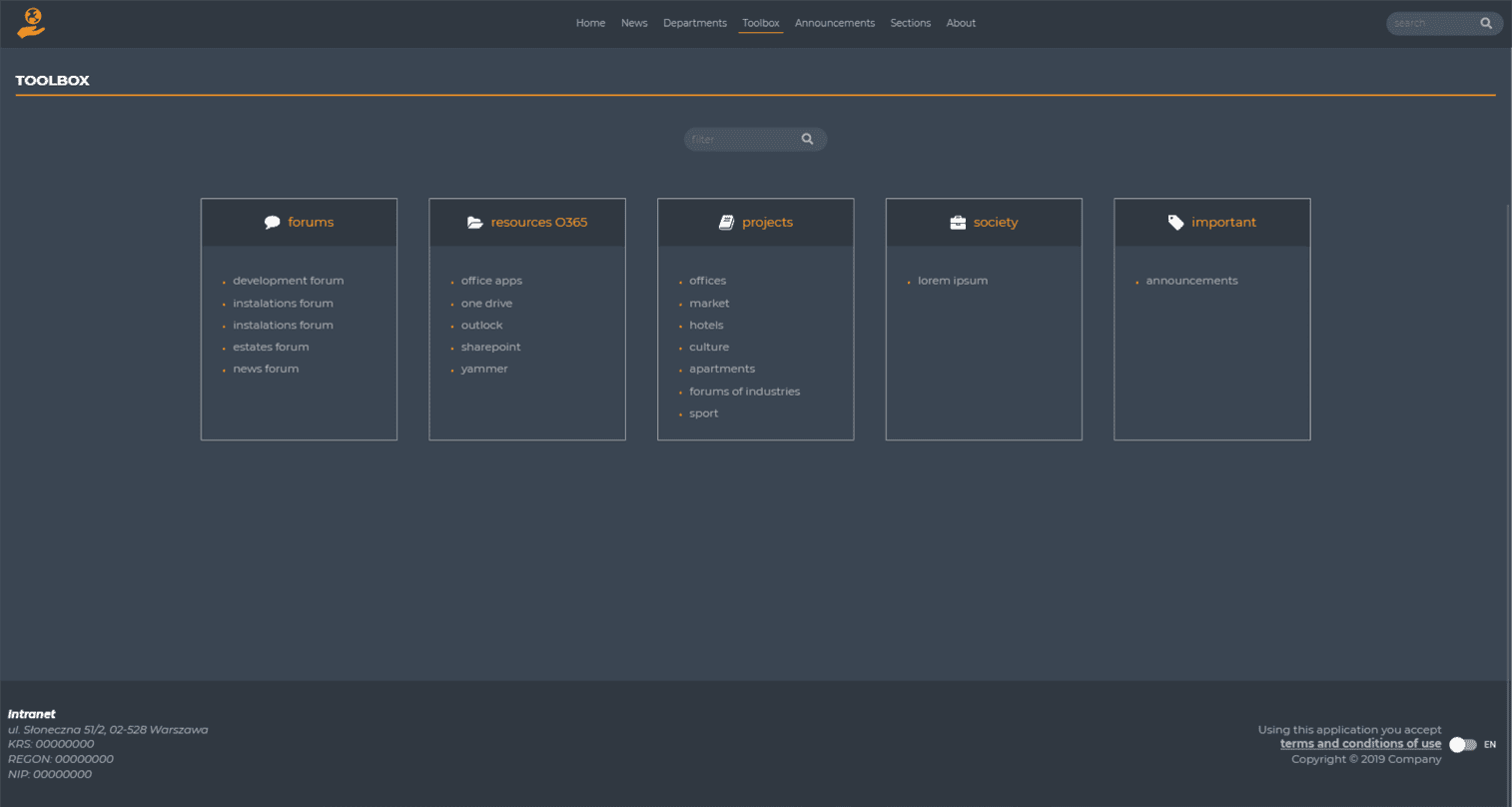Open news forum link
This screenshot has width=1512, height=807.
click(x=266, y=369)
